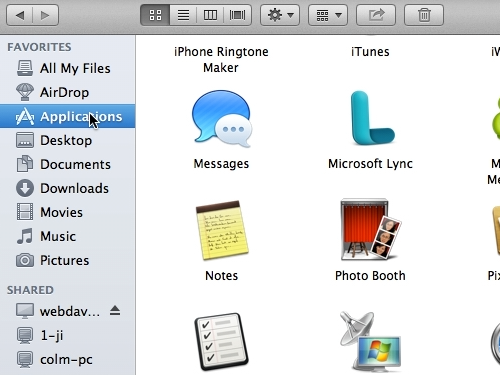Click the webdav display icon

(x=25, y=311)
